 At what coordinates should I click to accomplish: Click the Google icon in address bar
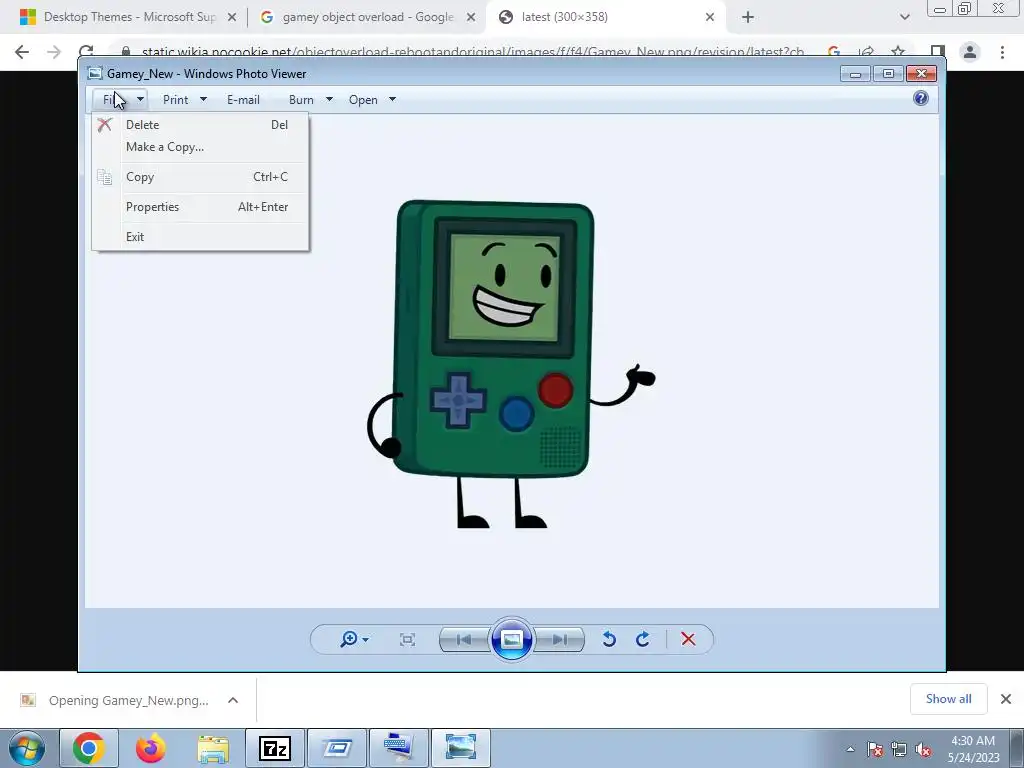tap(834, 52)
